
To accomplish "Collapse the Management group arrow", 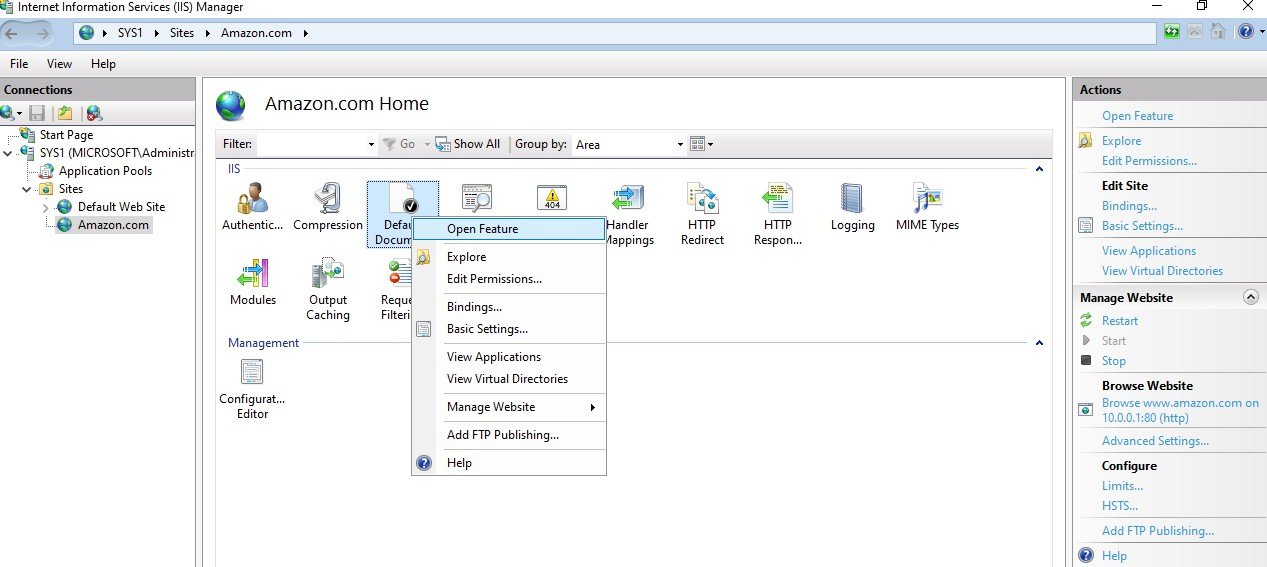I will coord(1039,343).
